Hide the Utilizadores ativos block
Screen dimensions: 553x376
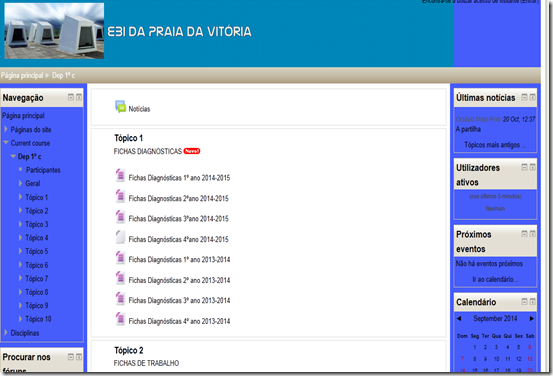tap(524, 167)
